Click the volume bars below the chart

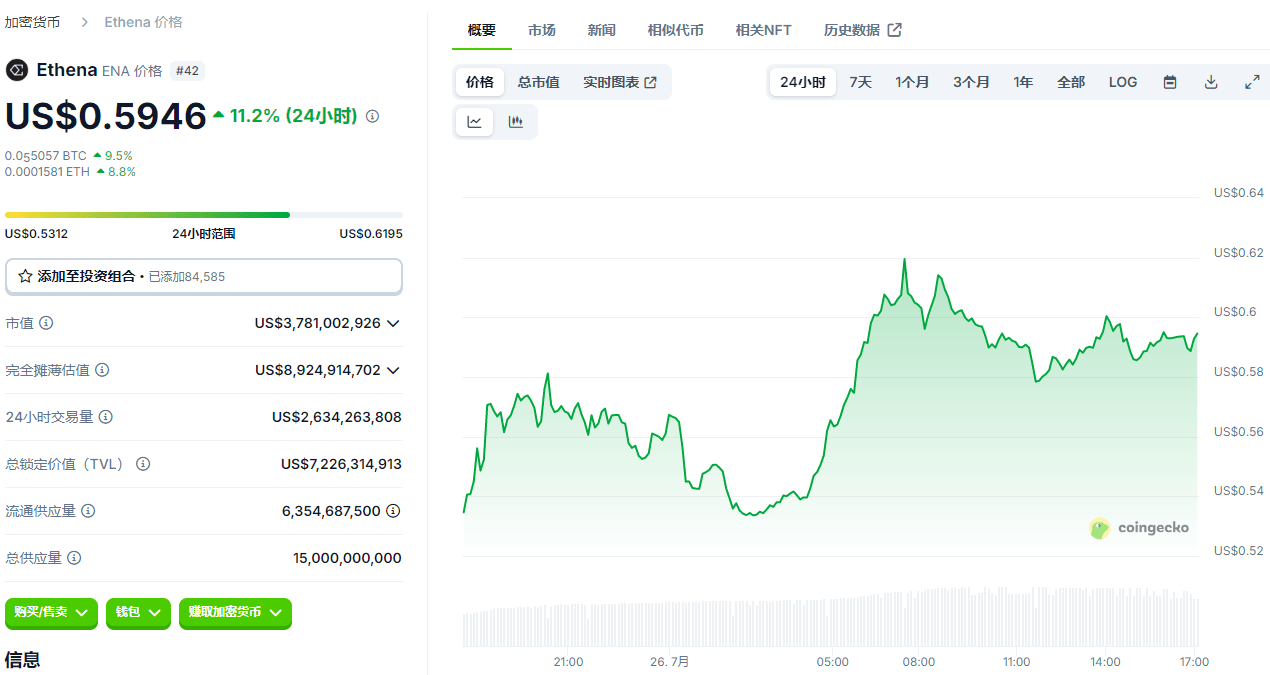click(830, 617)
